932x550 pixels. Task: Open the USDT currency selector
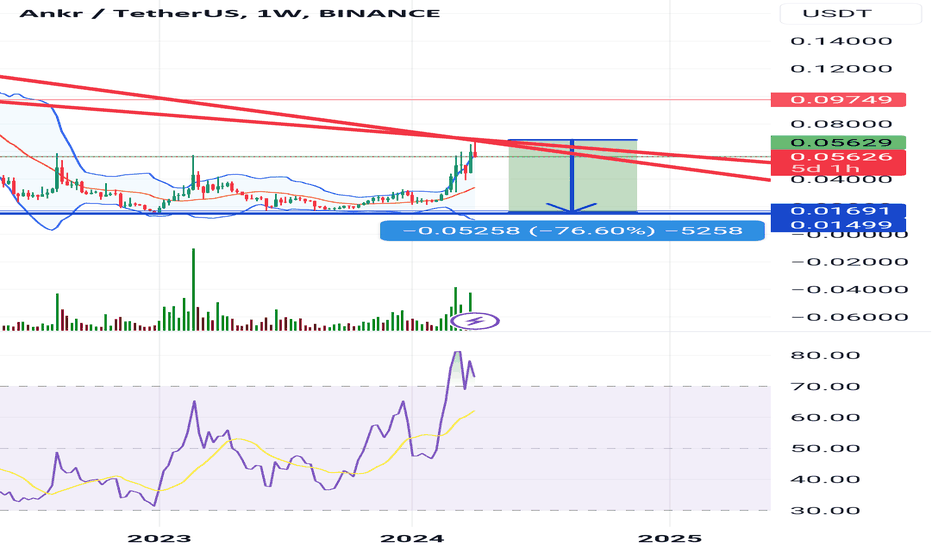851,12
